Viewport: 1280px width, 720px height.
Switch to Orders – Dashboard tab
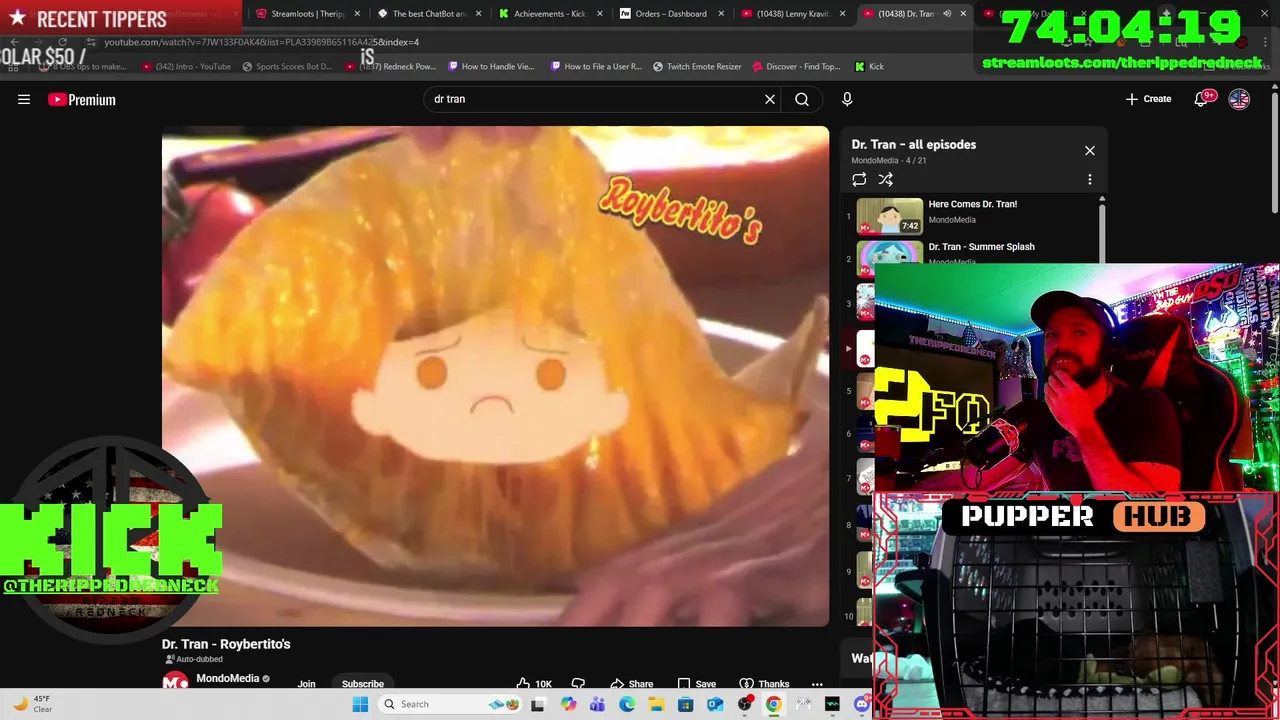[670, 14]
